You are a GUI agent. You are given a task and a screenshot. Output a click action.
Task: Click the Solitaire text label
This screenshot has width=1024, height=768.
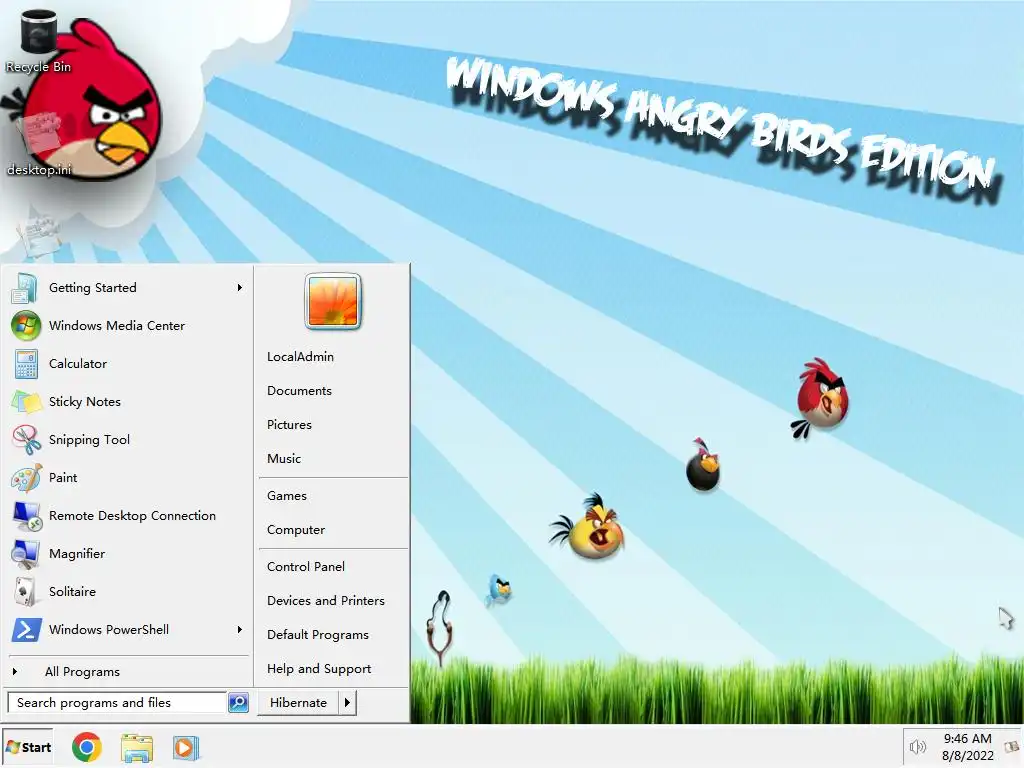[72, 592]
